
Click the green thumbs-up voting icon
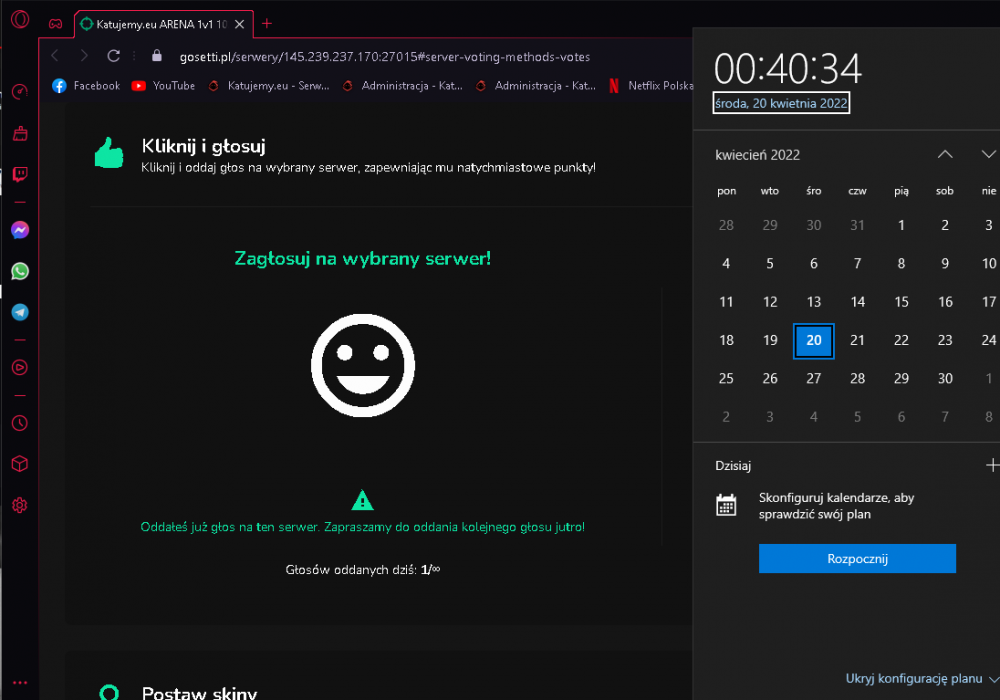pos(109,153)
